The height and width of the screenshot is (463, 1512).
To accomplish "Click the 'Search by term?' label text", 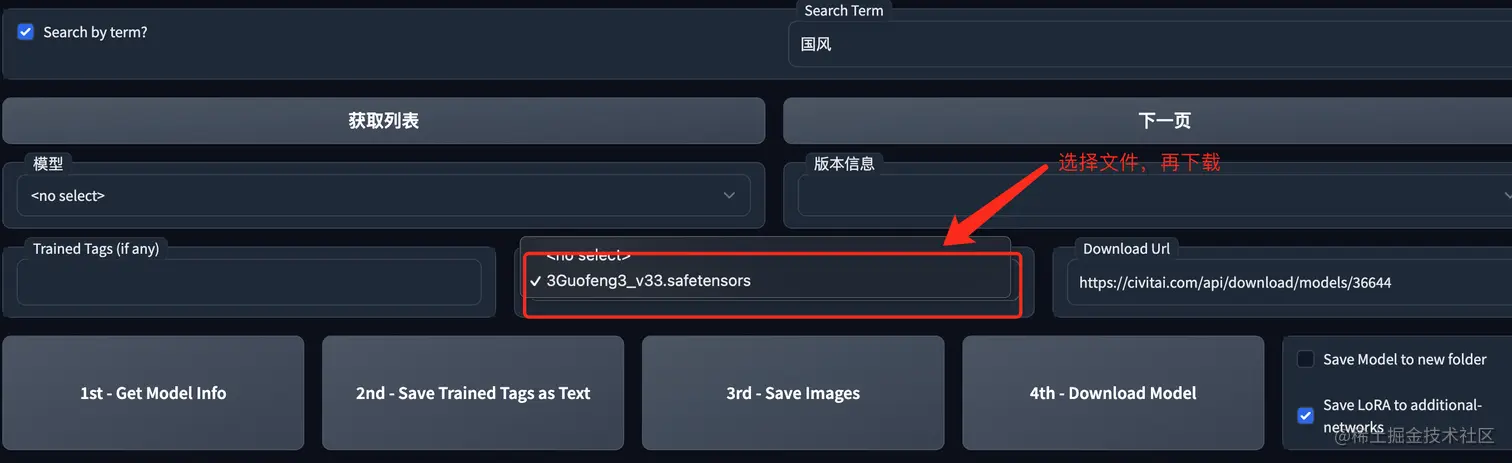I will coord(95,32).
